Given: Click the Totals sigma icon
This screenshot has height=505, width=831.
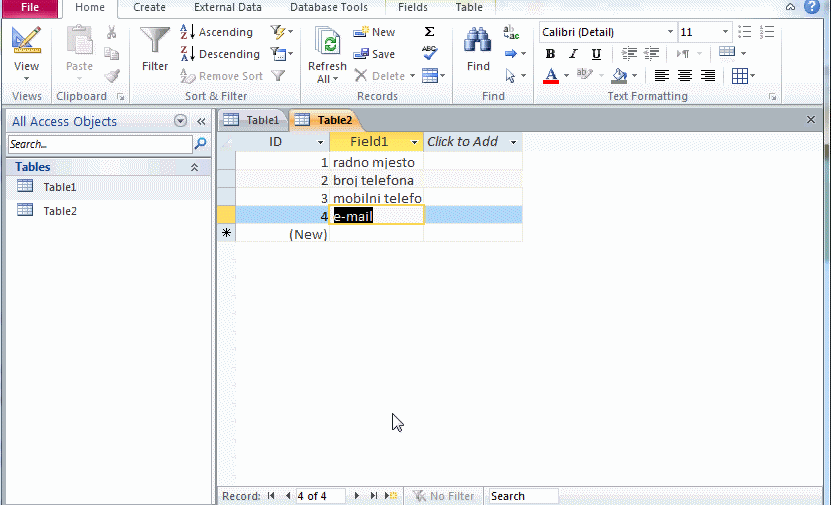Looking at the screenshot, I should (429, 32).
